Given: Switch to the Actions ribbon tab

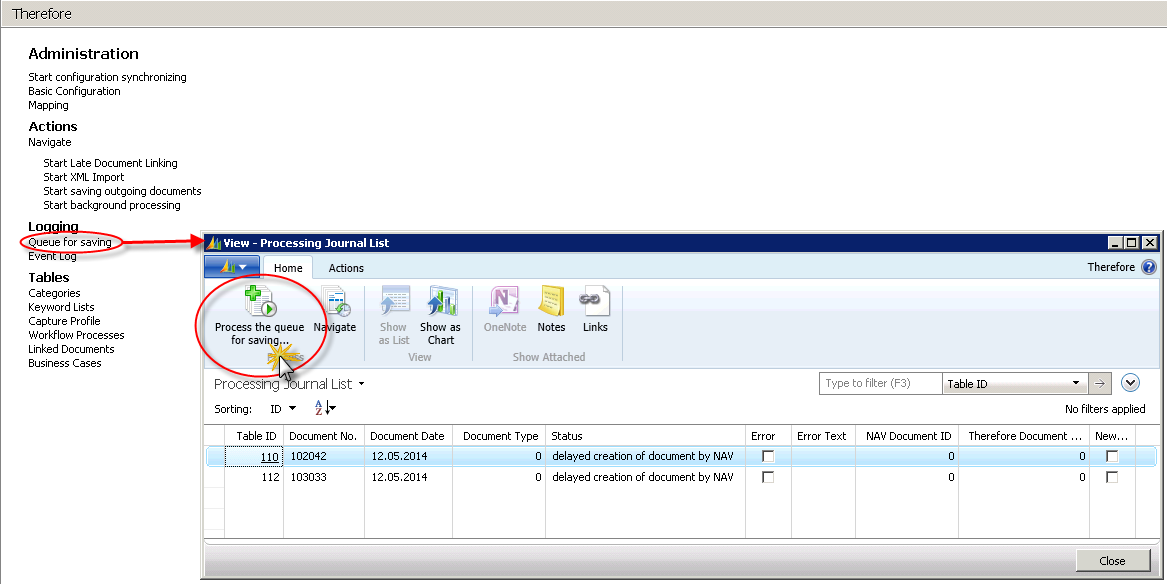Looking at the screenshot, I should pos(346,268).
